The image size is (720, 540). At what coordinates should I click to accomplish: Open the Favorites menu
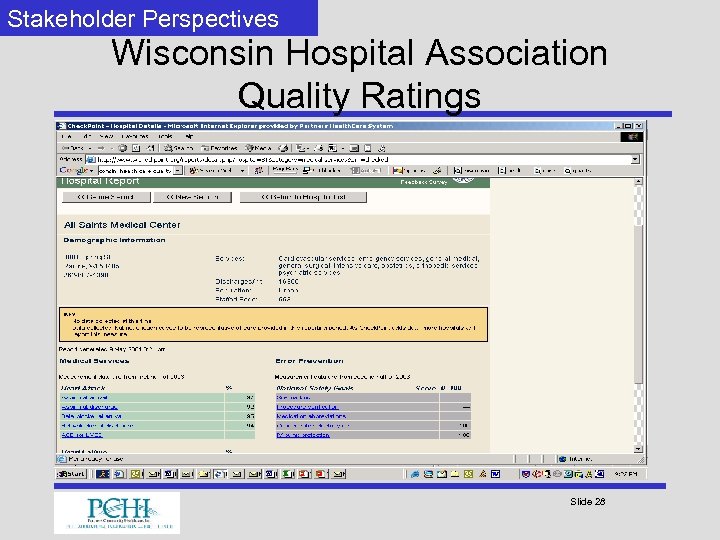135,136
